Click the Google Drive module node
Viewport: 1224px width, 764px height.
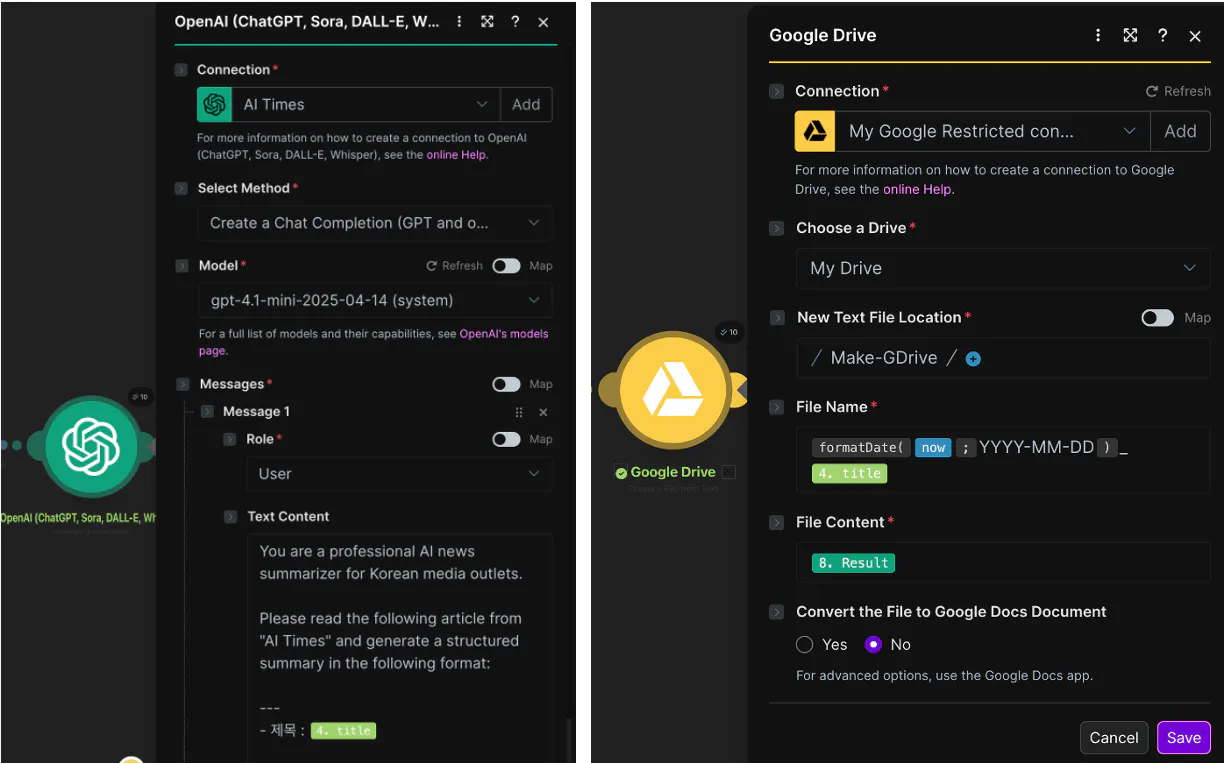coord(672,391)
